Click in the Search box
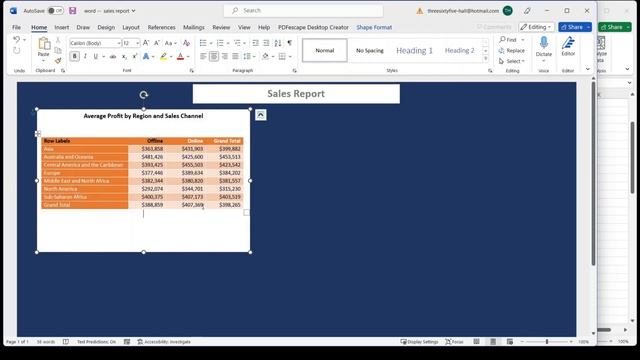This screenshot has height=360, width=640. tap(303, 11)
